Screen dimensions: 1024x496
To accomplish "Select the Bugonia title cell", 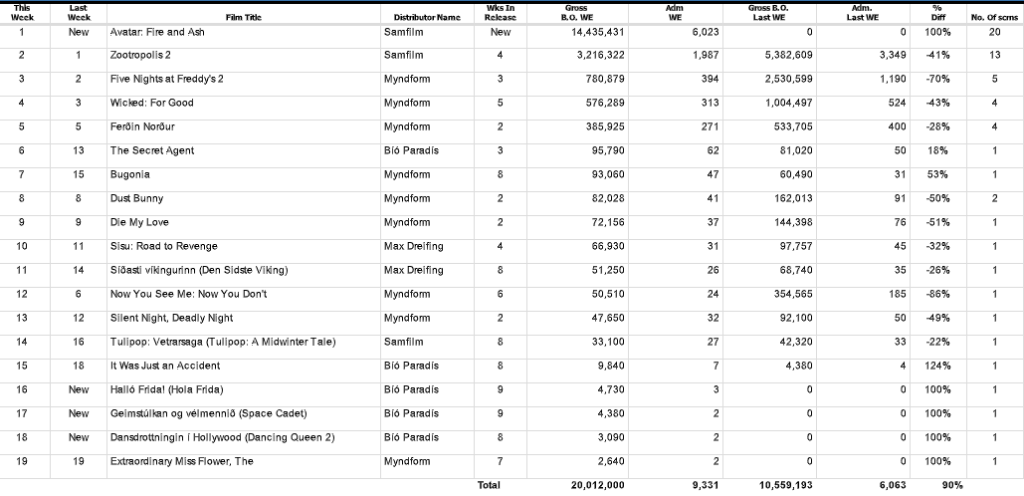I will [x=131, y=175].
